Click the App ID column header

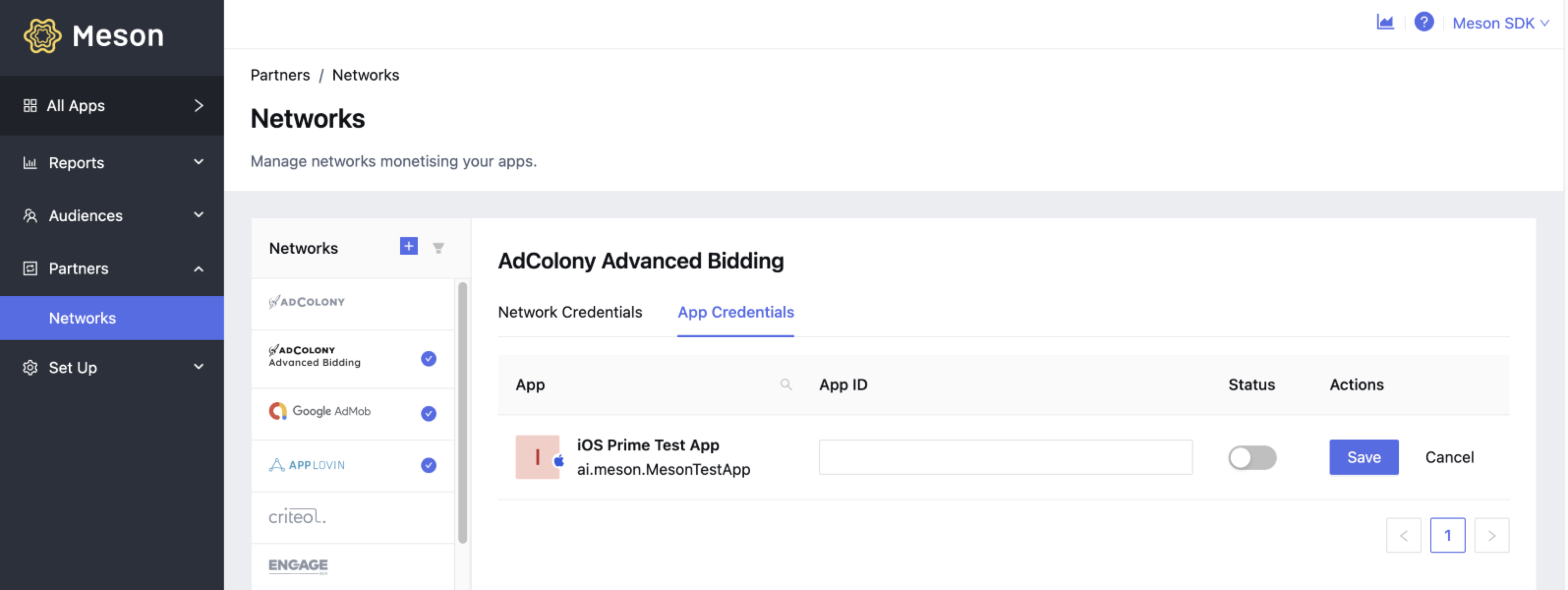click(x=842, y=385)
